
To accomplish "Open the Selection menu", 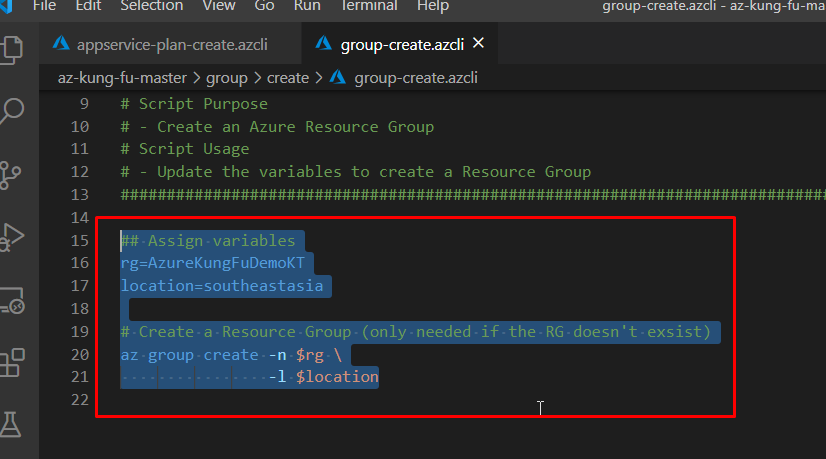I will [151, 6].
